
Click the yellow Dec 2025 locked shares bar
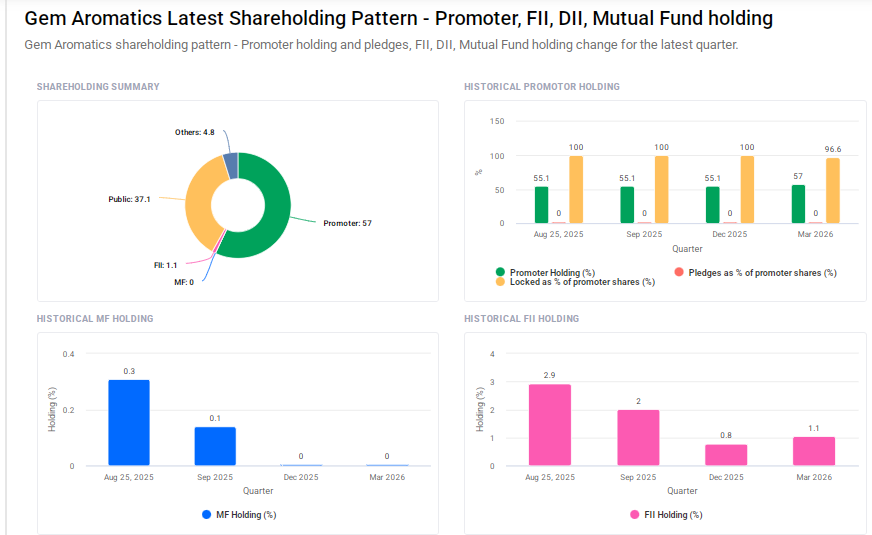coord(747,190)
